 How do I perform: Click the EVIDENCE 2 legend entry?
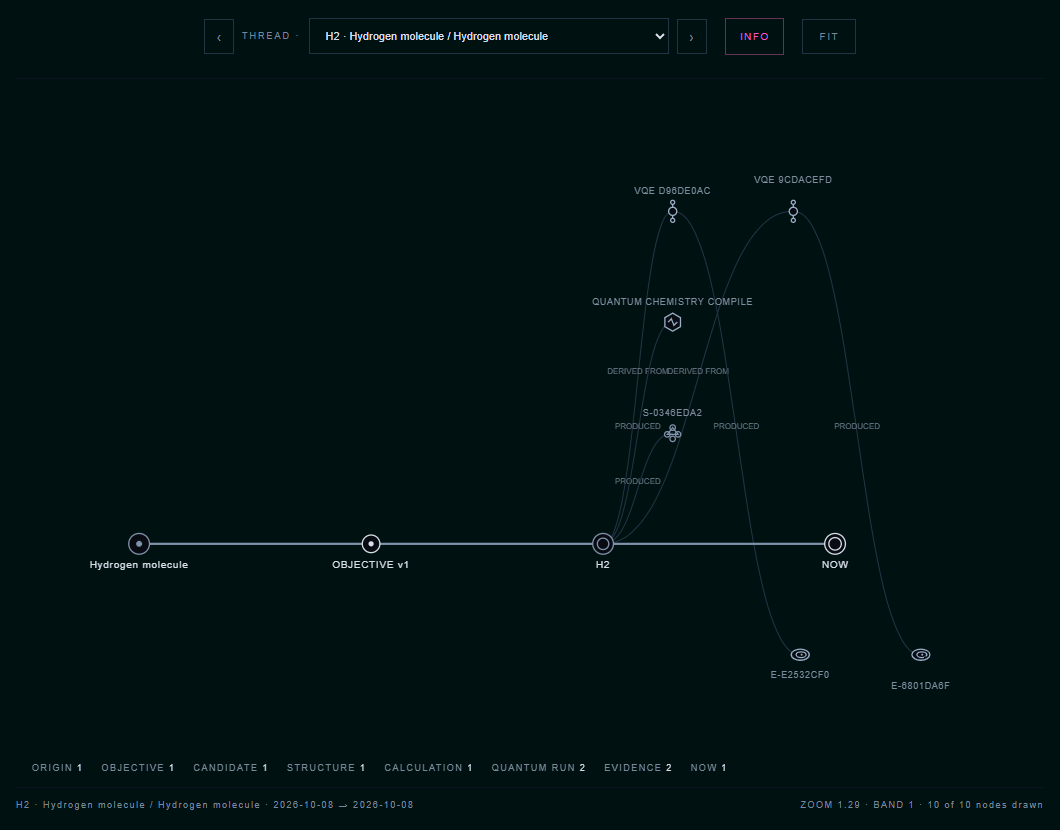[x=637, y=768]
